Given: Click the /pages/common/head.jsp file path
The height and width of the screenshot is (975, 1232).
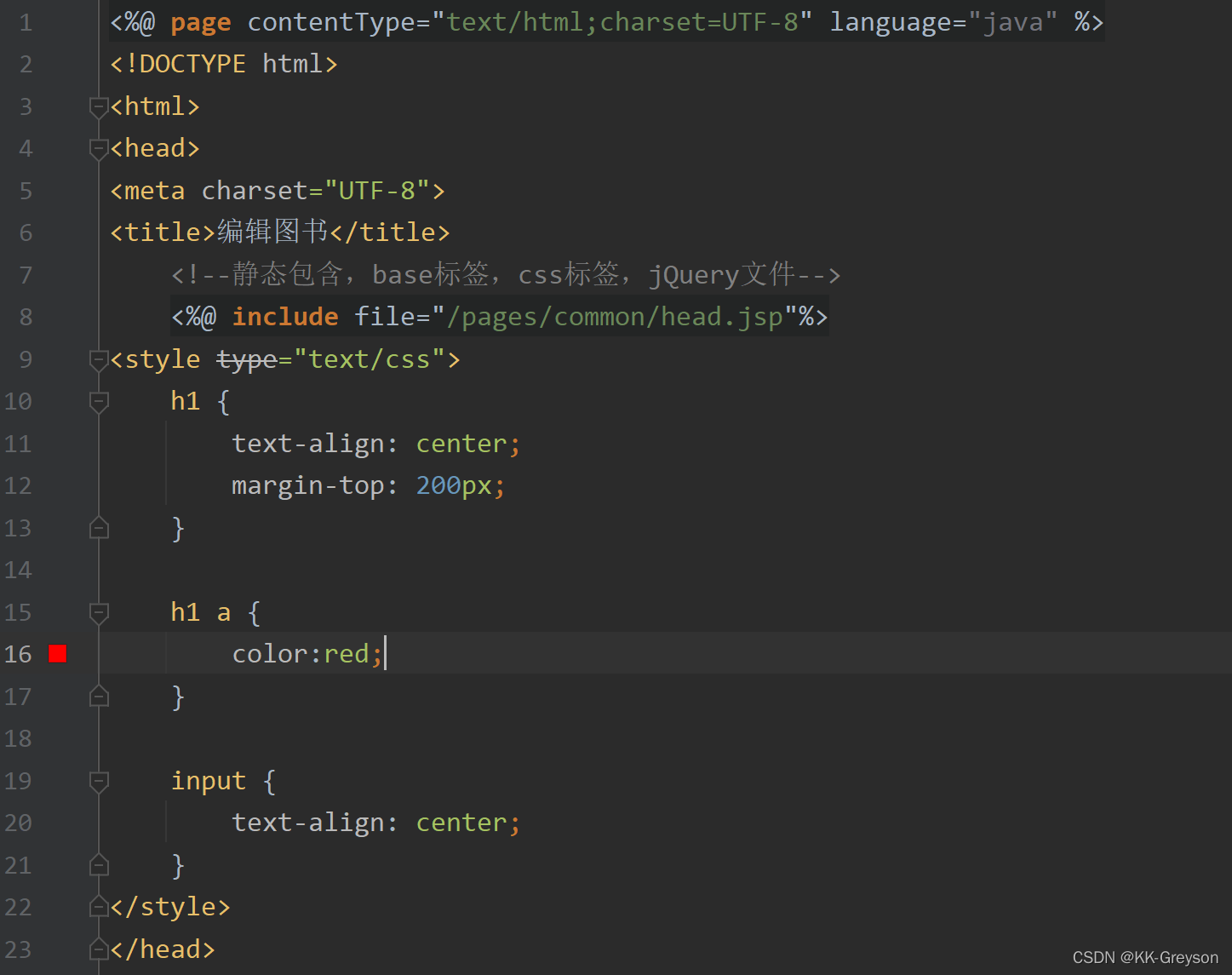Looking at the screenshot, I should [x=615, y=317].
